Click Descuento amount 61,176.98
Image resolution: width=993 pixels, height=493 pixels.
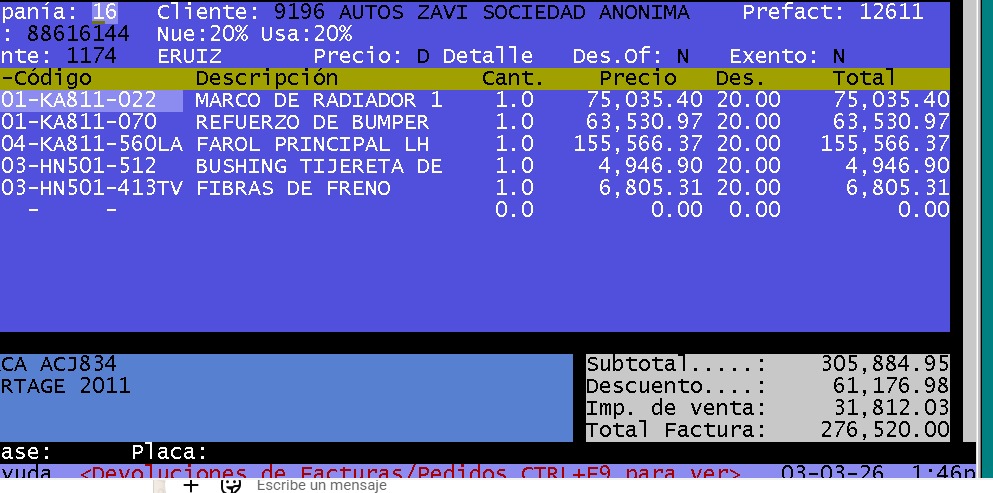(891, 386)
